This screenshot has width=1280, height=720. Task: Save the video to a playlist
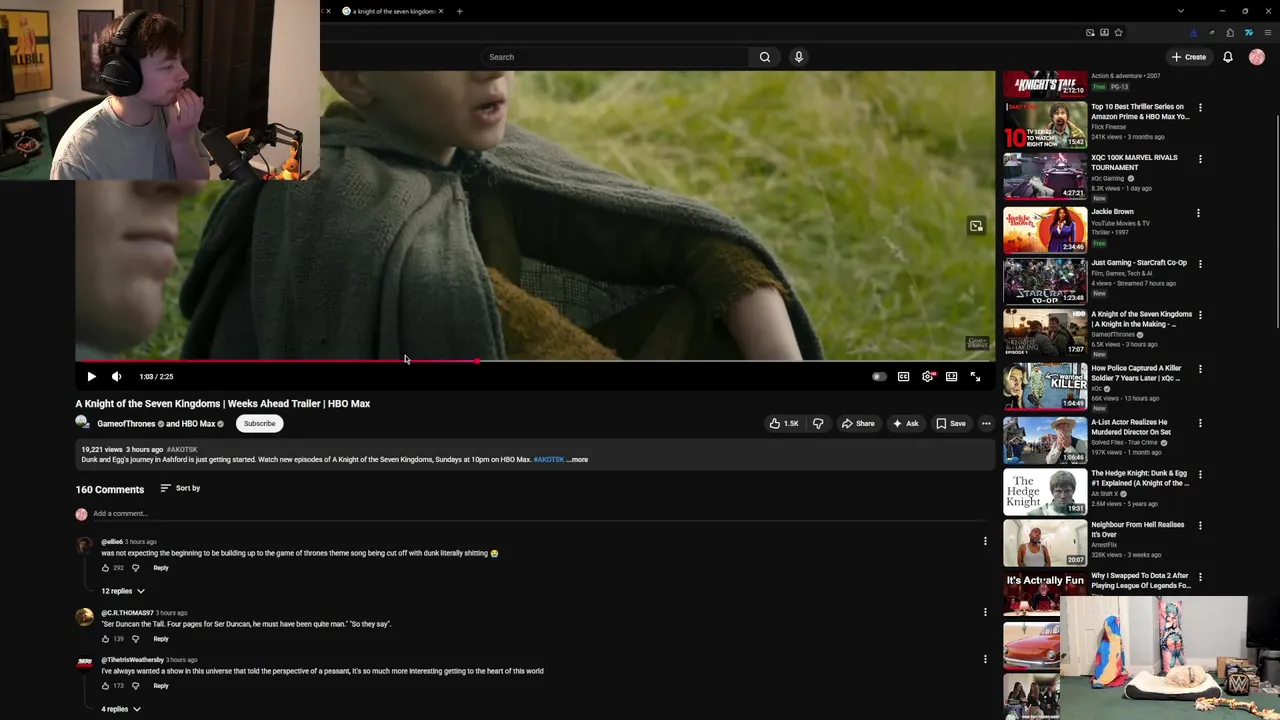click(950, 423)
